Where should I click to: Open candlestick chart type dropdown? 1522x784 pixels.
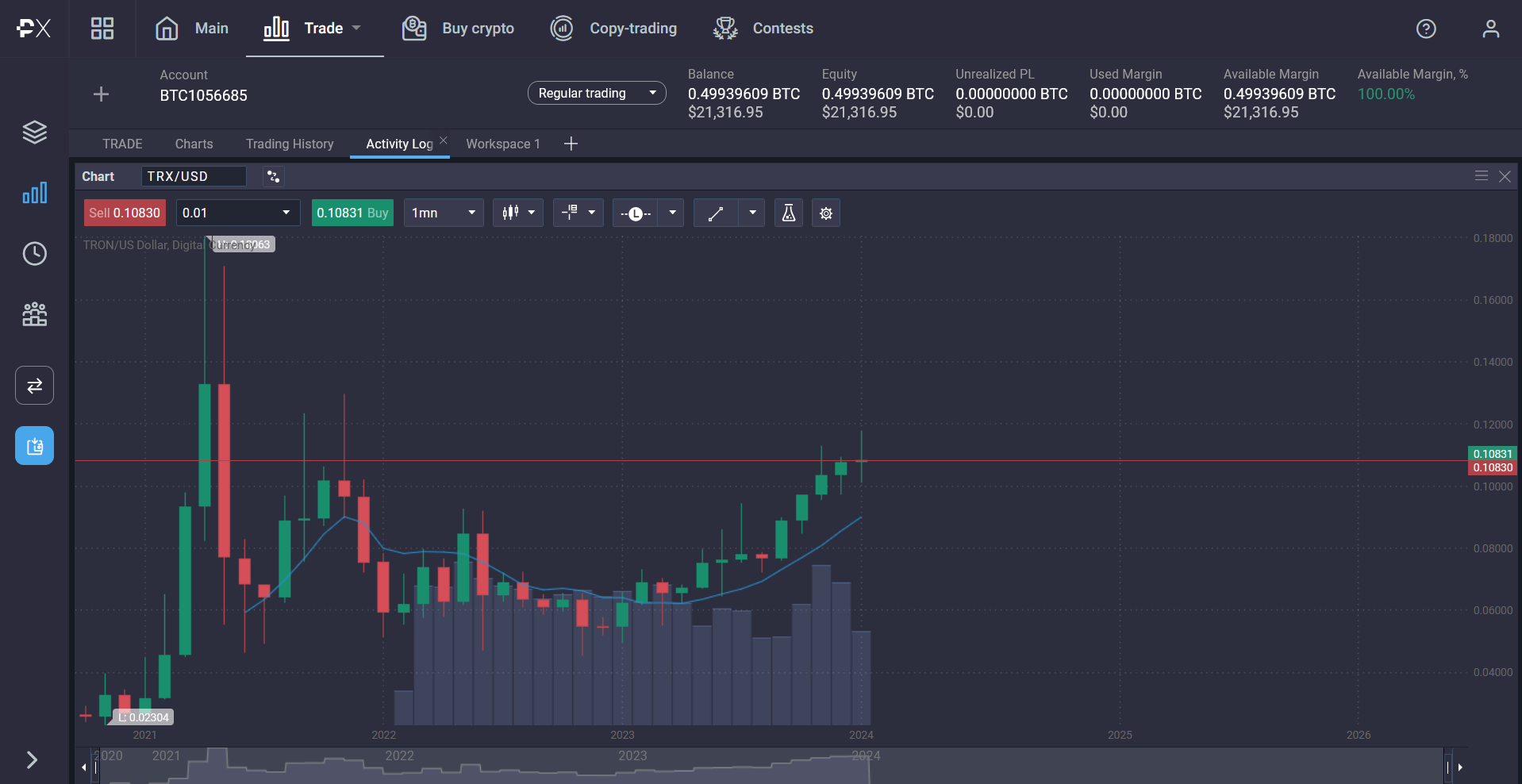518,213
